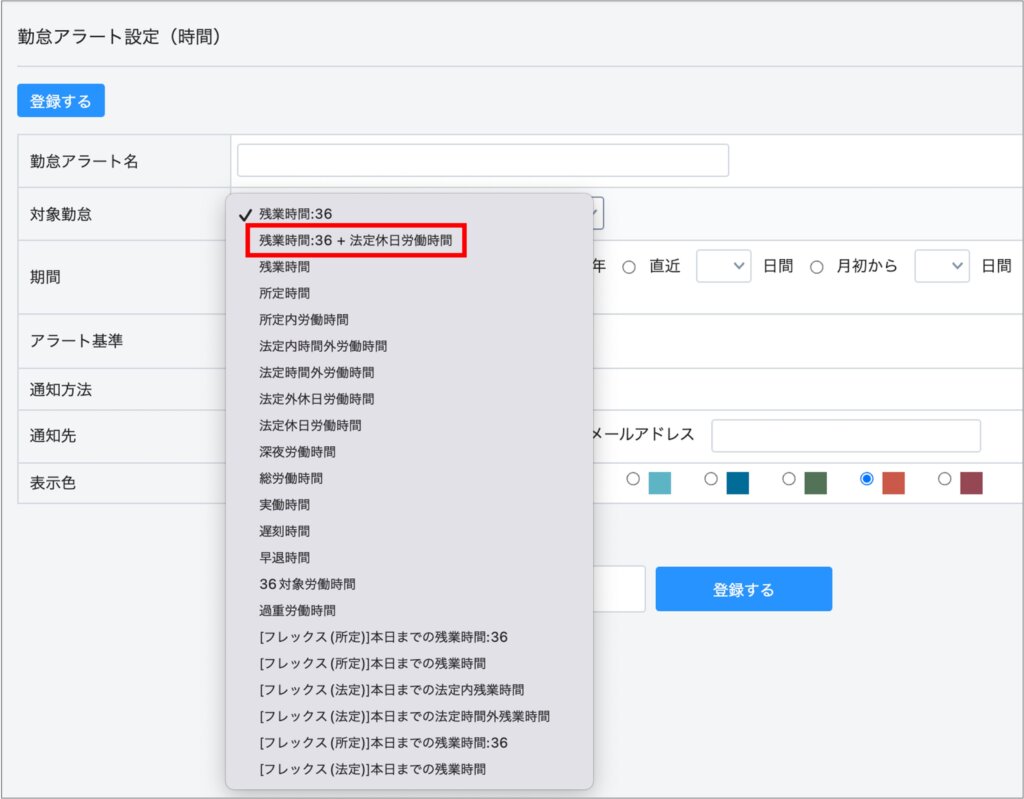The height and width of the screenshot is (799, 1024).
Task: Click the 勤怠アラート名 text input field
Action: coord(483,160)
